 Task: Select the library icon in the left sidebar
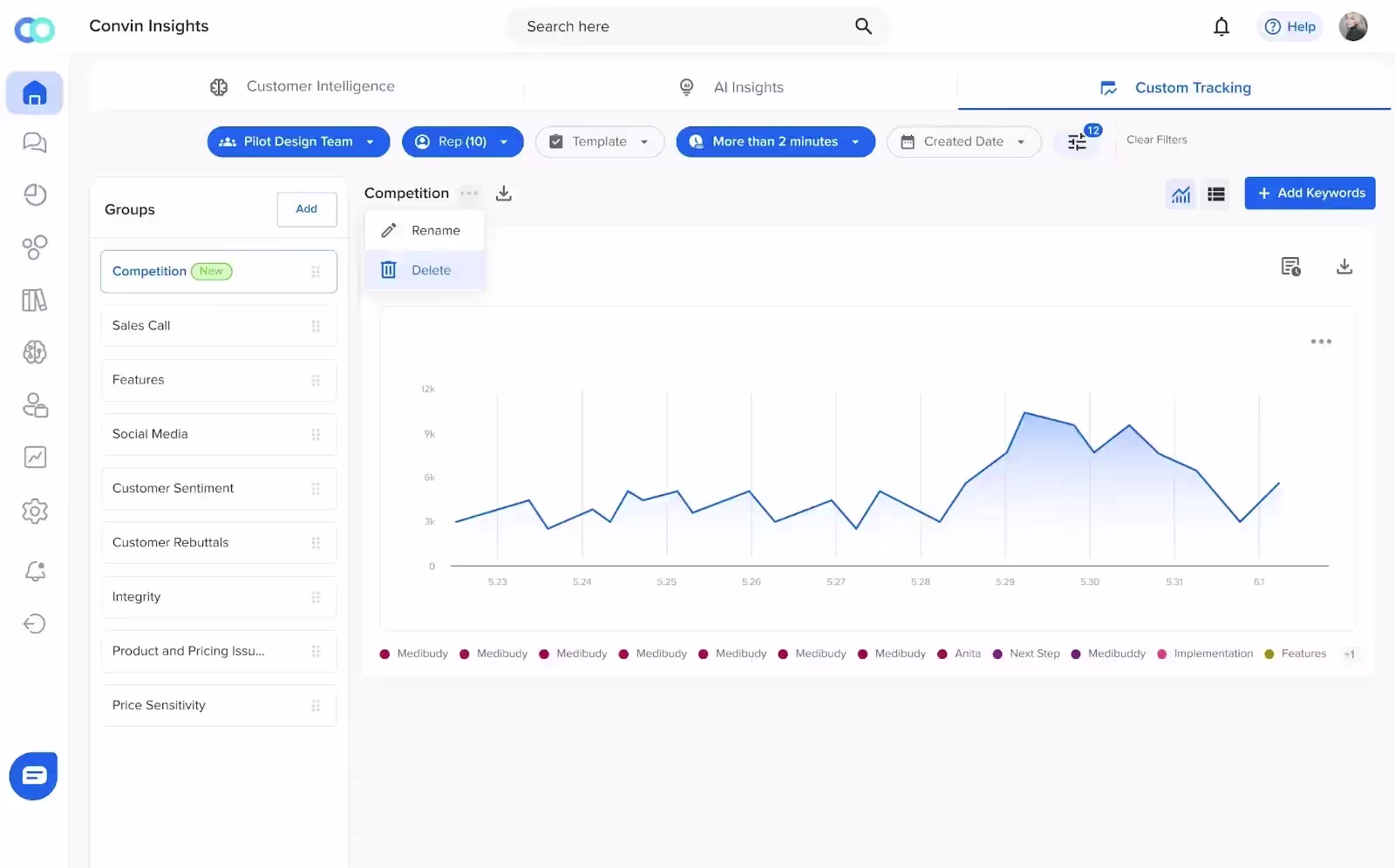pyautogui.click(x=35, y=300)
